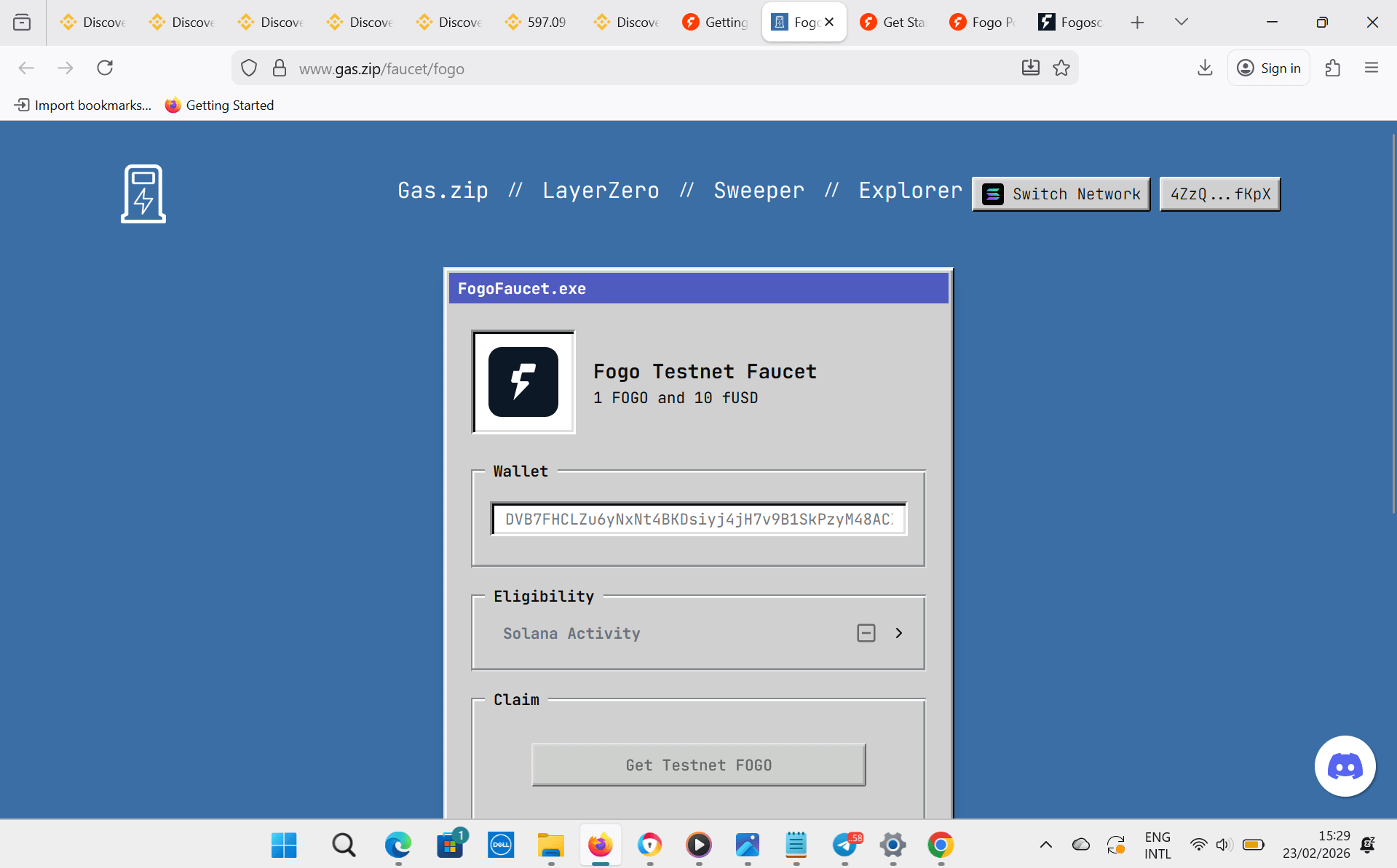Open the Getting Started bookmark

coord(220,105)
